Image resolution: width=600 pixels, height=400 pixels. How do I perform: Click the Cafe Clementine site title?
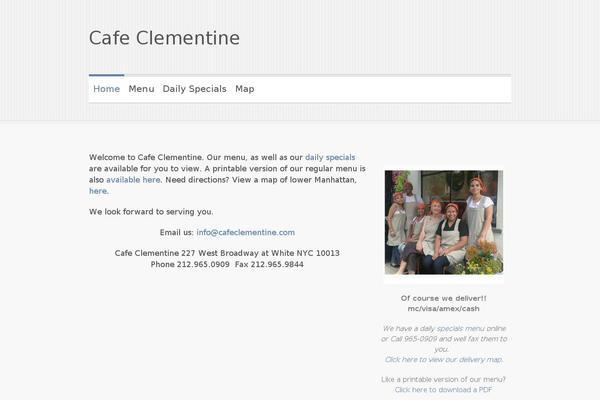pyautogui.click(x=164, y=38)
